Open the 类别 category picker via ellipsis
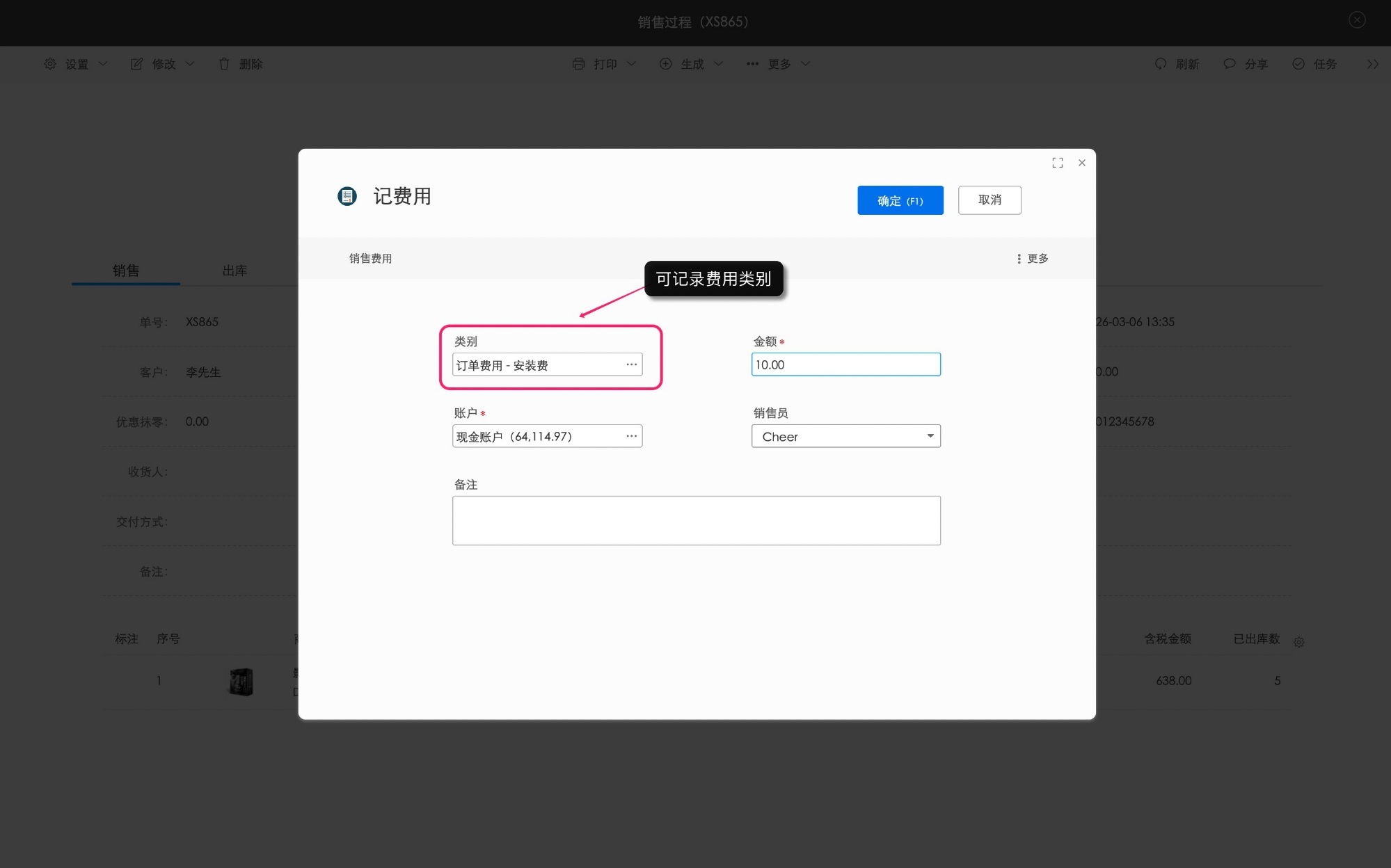1391x868 pixels. pos(631,364)
